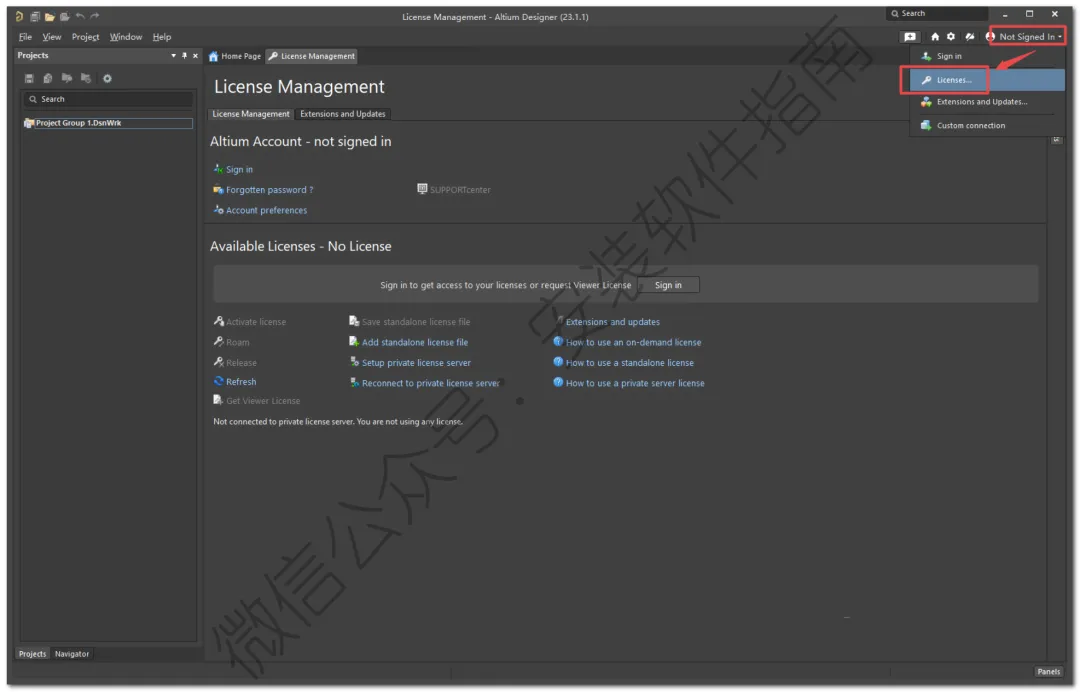Image resolution: width=1080 pixels, height=692 pixels.
Task: Click Save All in the quick access bar
Action: tap(34, 16)
